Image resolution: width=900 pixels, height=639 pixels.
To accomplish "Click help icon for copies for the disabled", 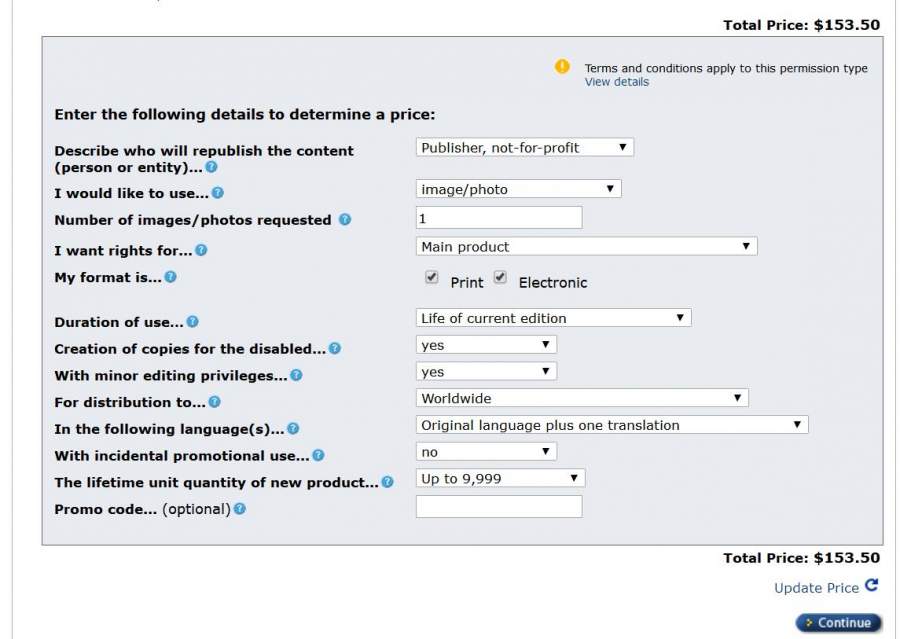I will tap(335, 349).
